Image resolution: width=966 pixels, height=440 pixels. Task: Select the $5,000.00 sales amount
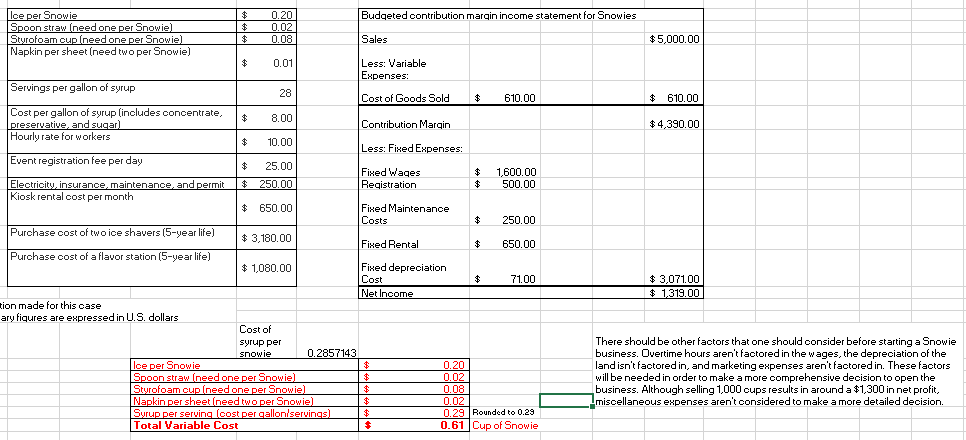click(x=675, y=39)
